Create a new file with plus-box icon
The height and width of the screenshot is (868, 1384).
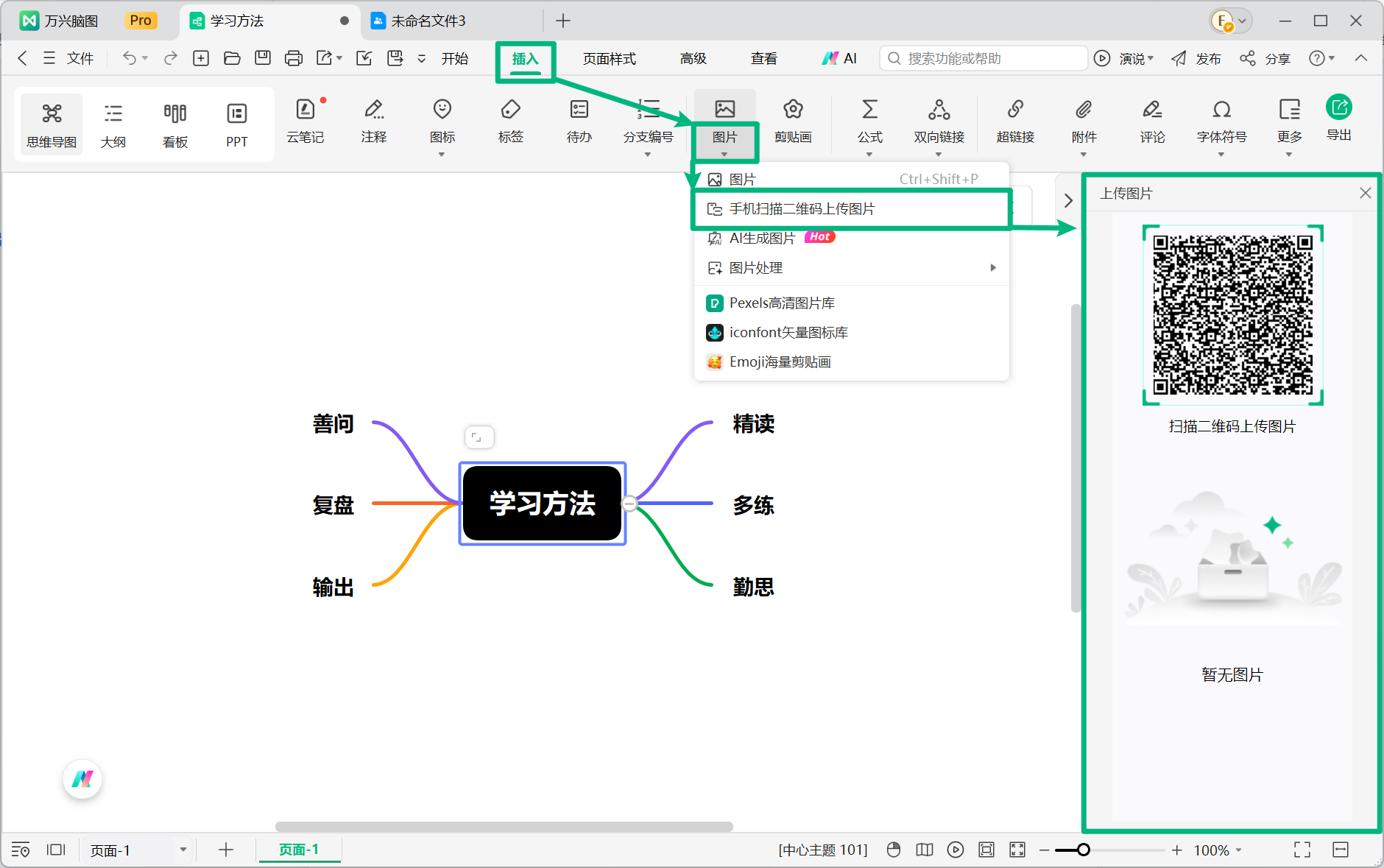coord(201,58)
